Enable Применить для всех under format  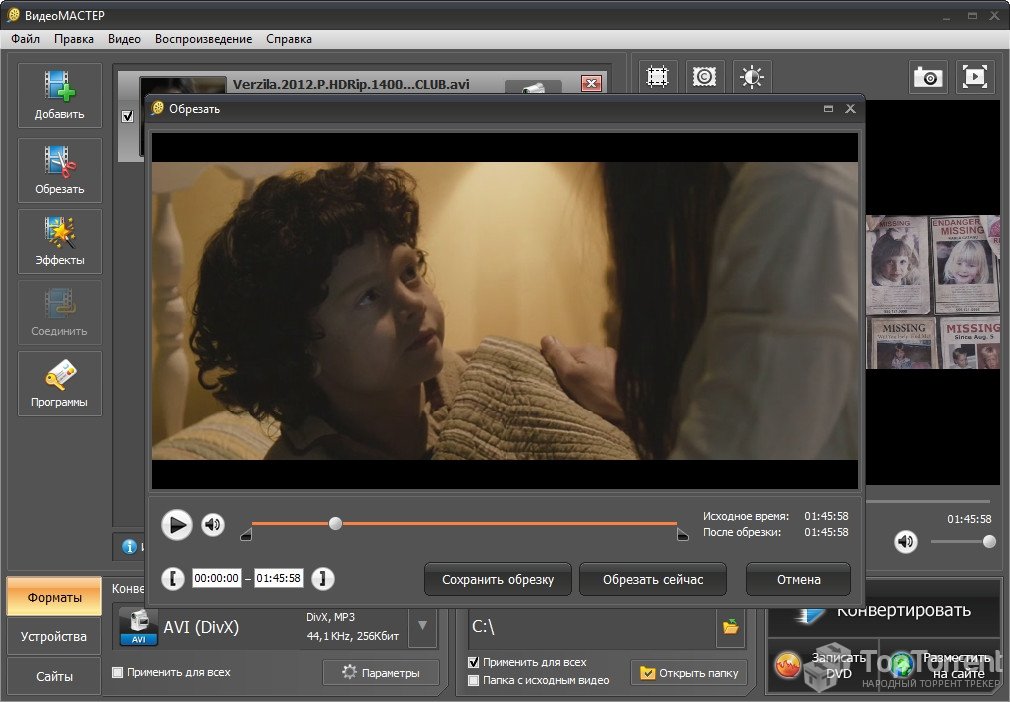118,672
